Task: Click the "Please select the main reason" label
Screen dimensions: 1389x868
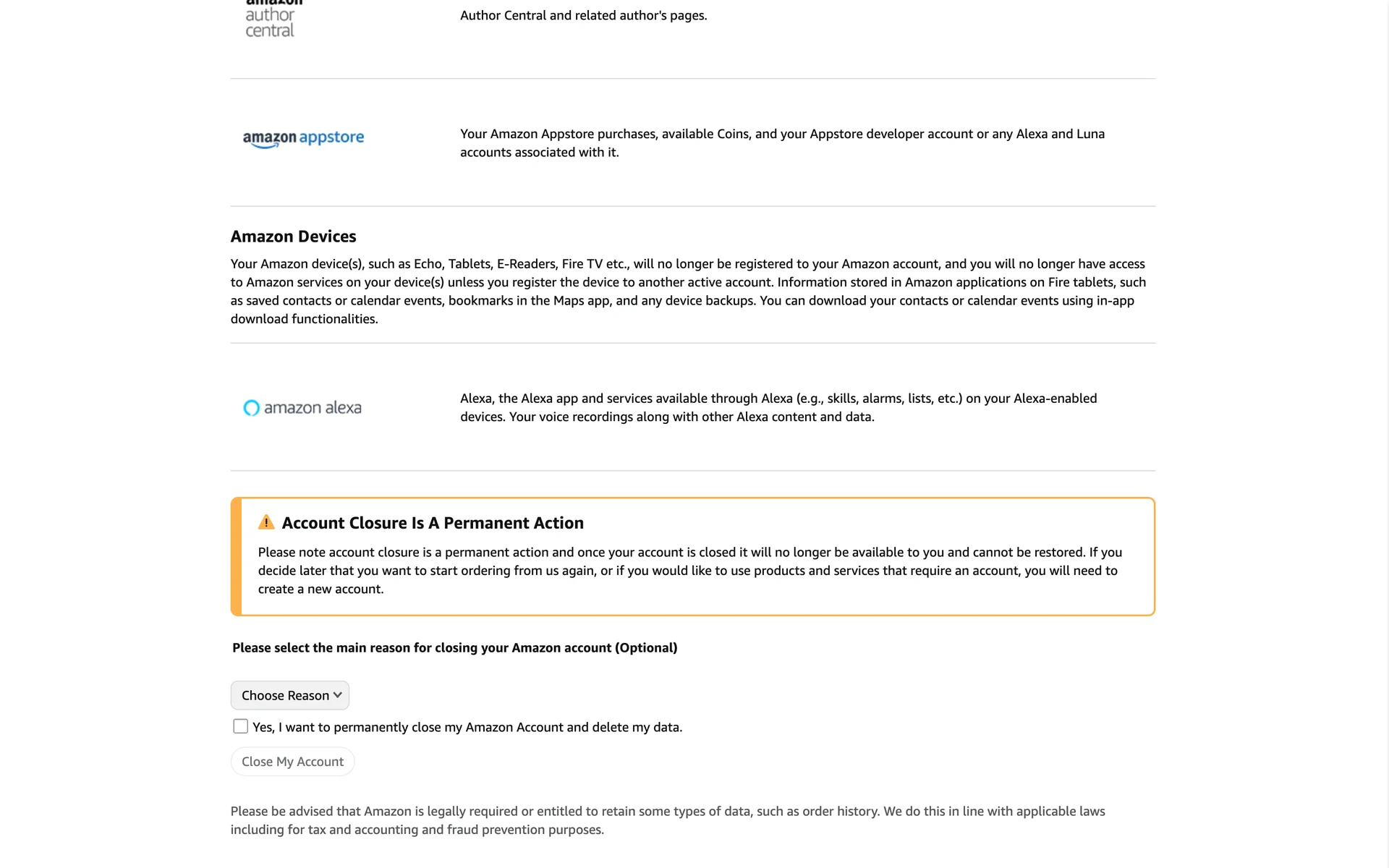Action: coord(454,648)
